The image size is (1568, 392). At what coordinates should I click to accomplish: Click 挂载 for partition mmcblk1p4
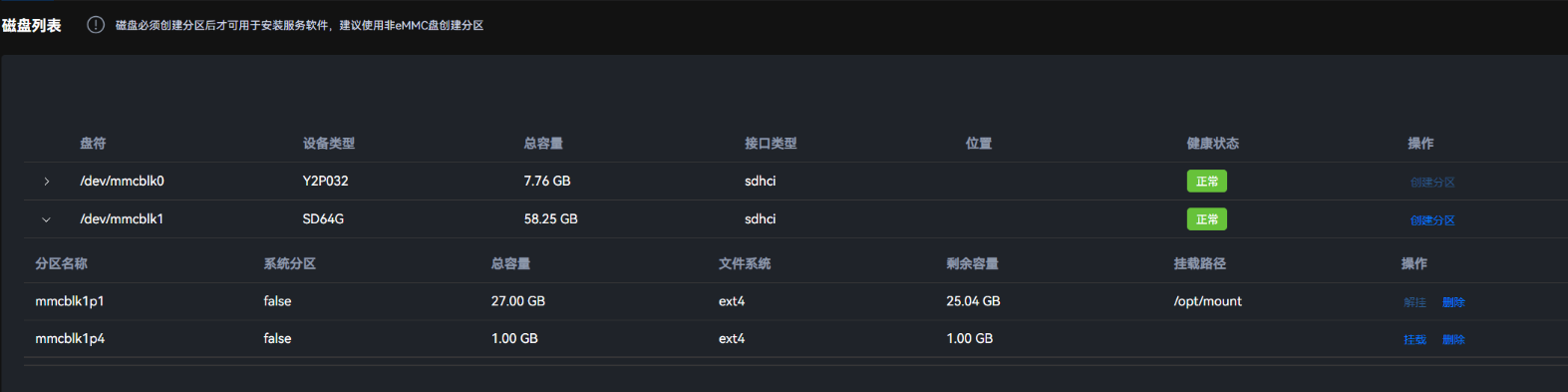click(1414, 340)
